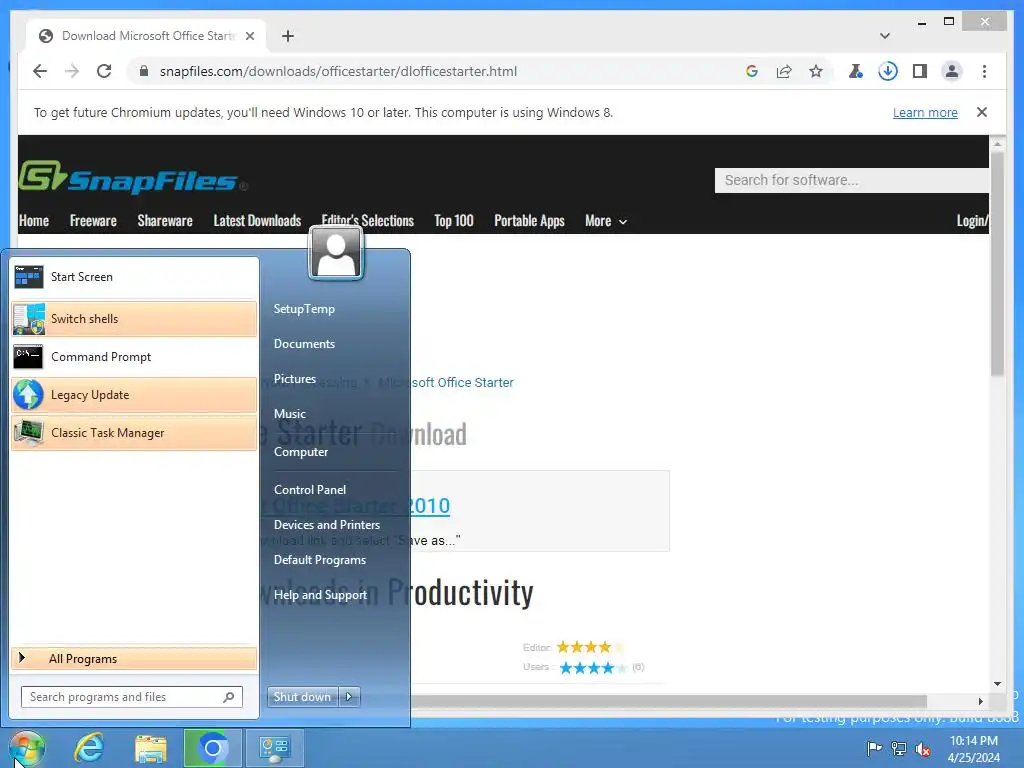Click the Learn more link

(925, 112)
